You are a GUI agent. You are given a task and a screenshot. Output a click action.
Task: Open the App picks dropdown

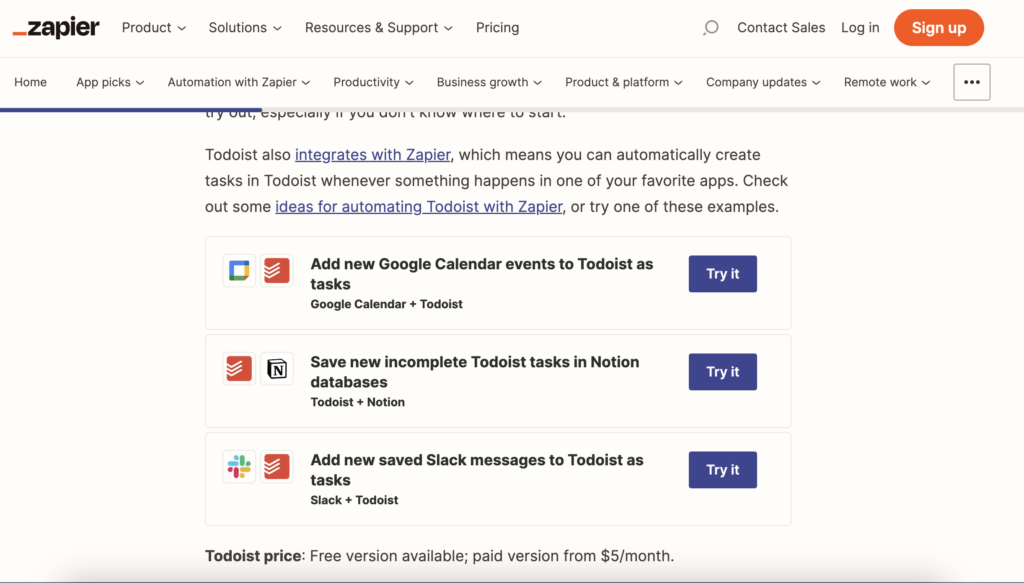(110, 82)
